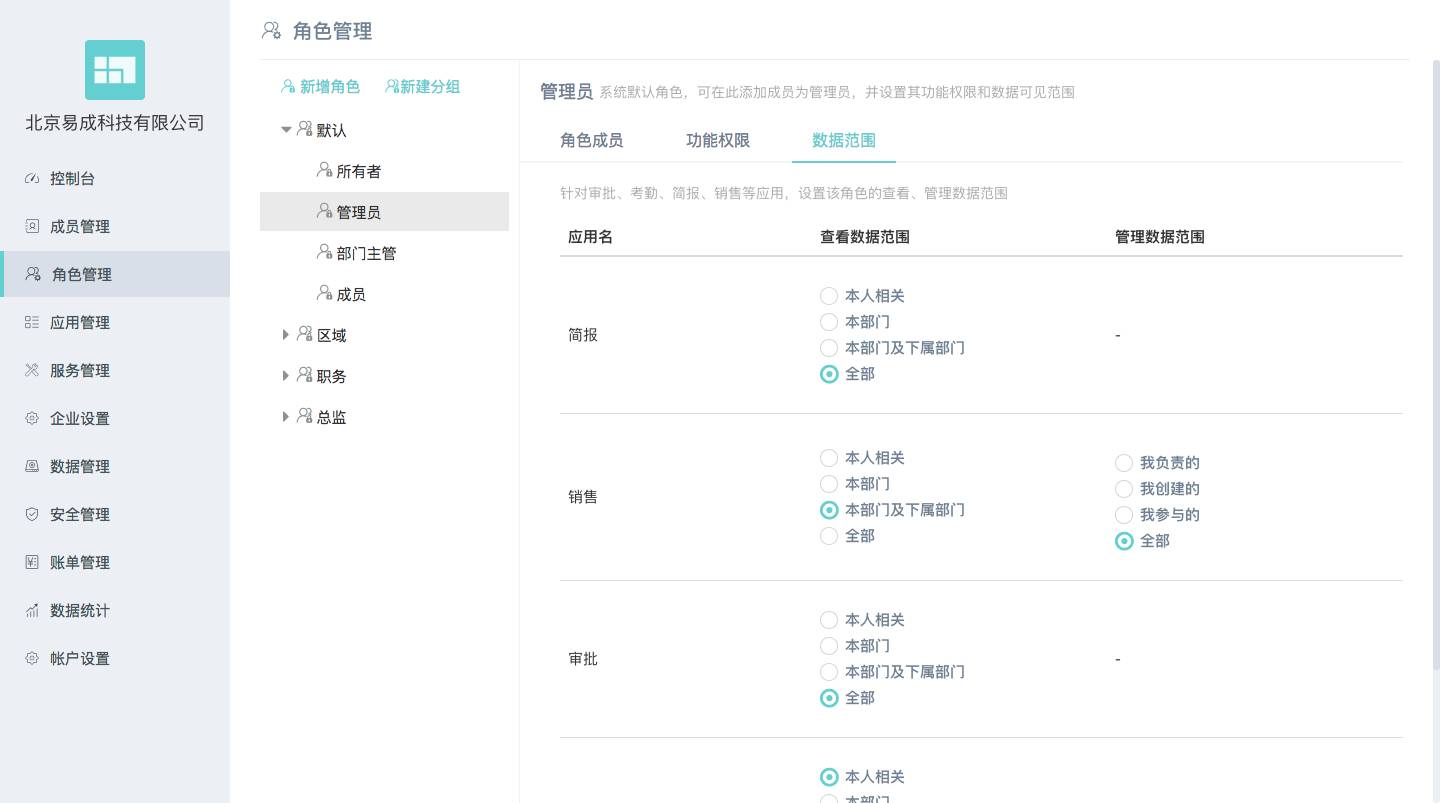Click the 简报 application name cell

coord(583,335)
